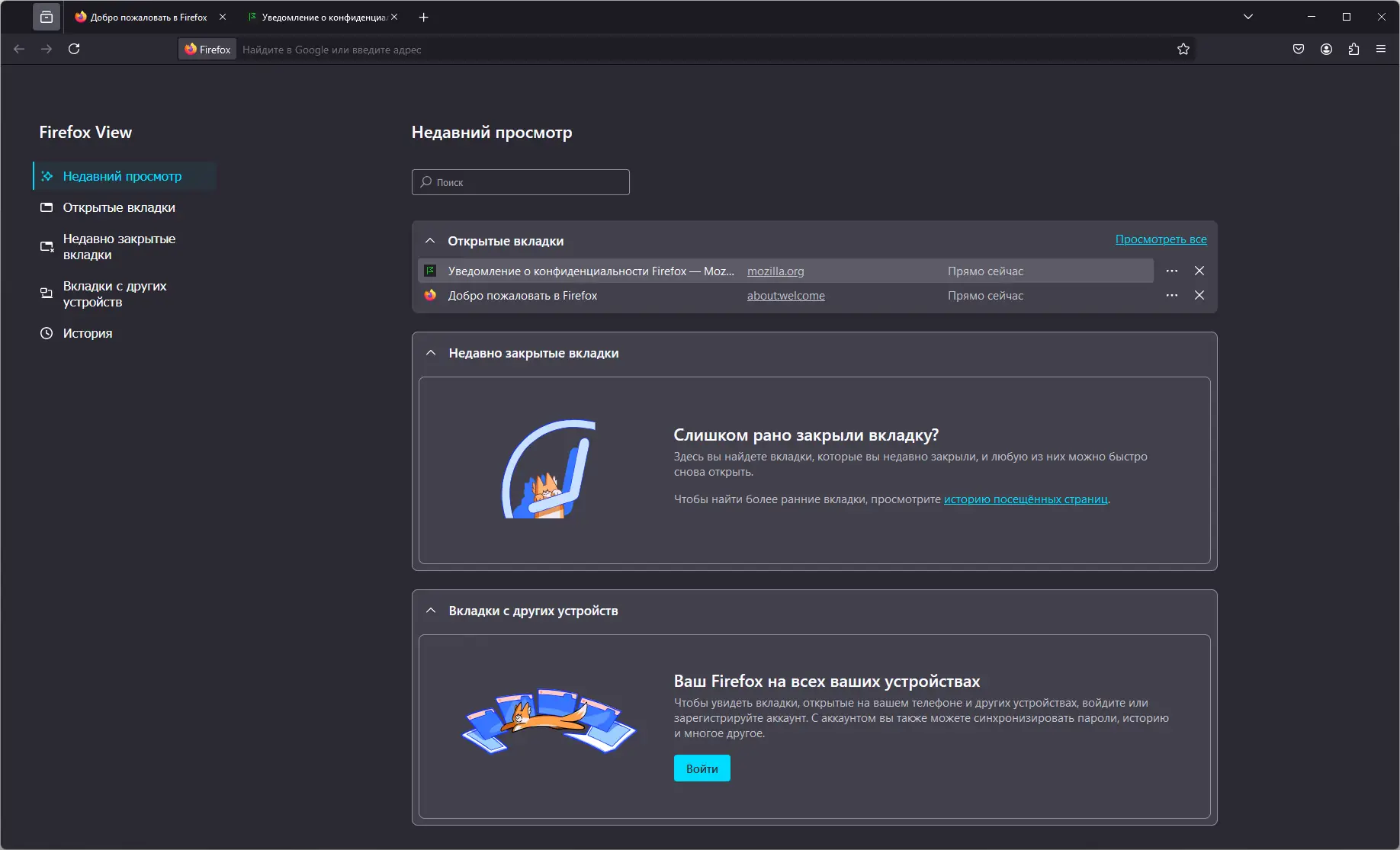Open the Extensions puzzle icon
Screen dimensions: 1400x850
click(x=1354, y=49)
